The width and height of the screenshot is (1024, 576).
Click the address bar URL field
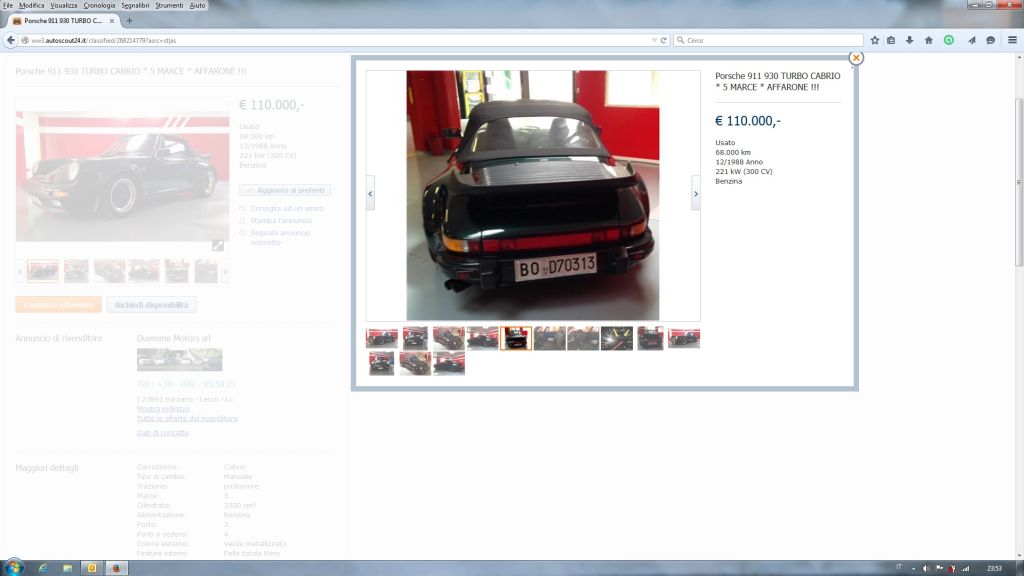tap(340, 40)
